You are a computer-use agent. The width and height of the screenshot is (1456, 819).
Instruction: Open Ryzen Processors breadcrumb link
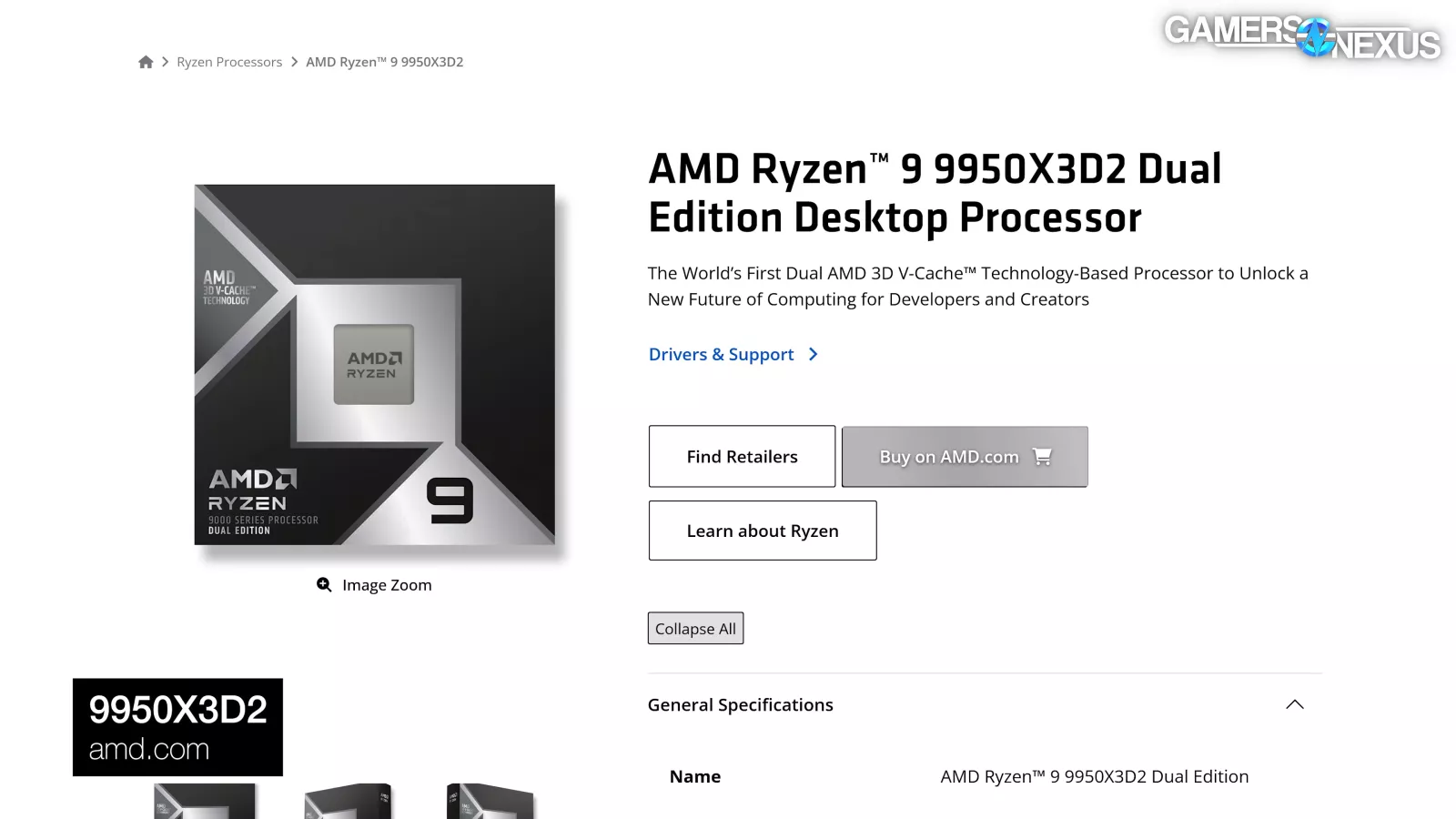point(229,62)
